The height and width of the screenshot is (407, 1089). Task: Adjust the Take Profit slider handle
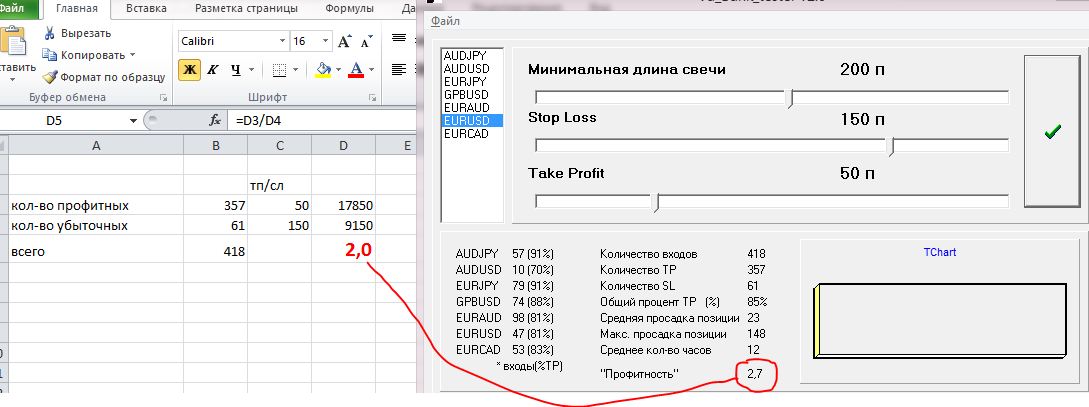click(x=656, y=202)
